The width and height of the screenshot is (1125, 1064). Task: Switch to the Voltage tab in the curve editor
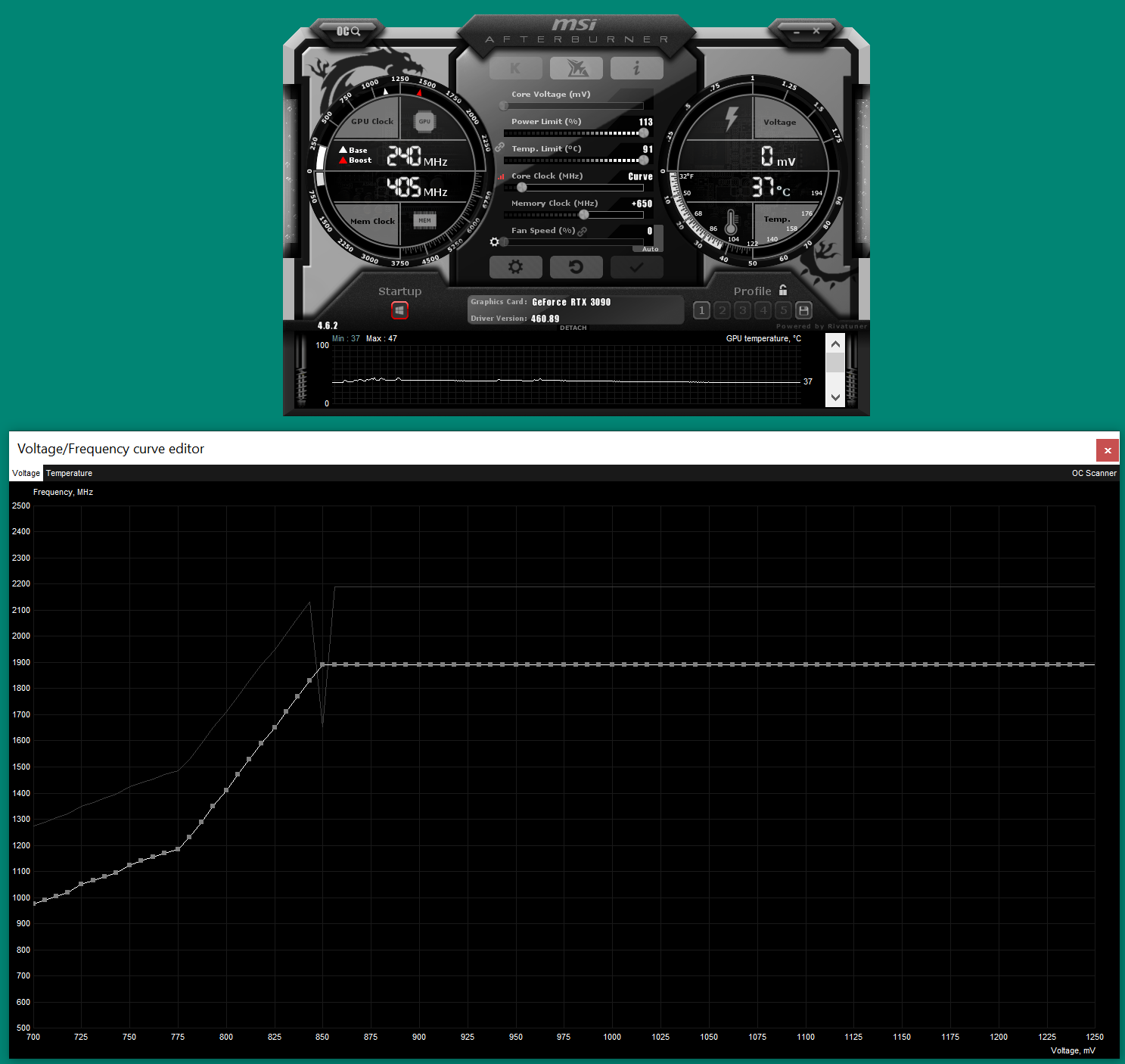click(x=26, y=473)
